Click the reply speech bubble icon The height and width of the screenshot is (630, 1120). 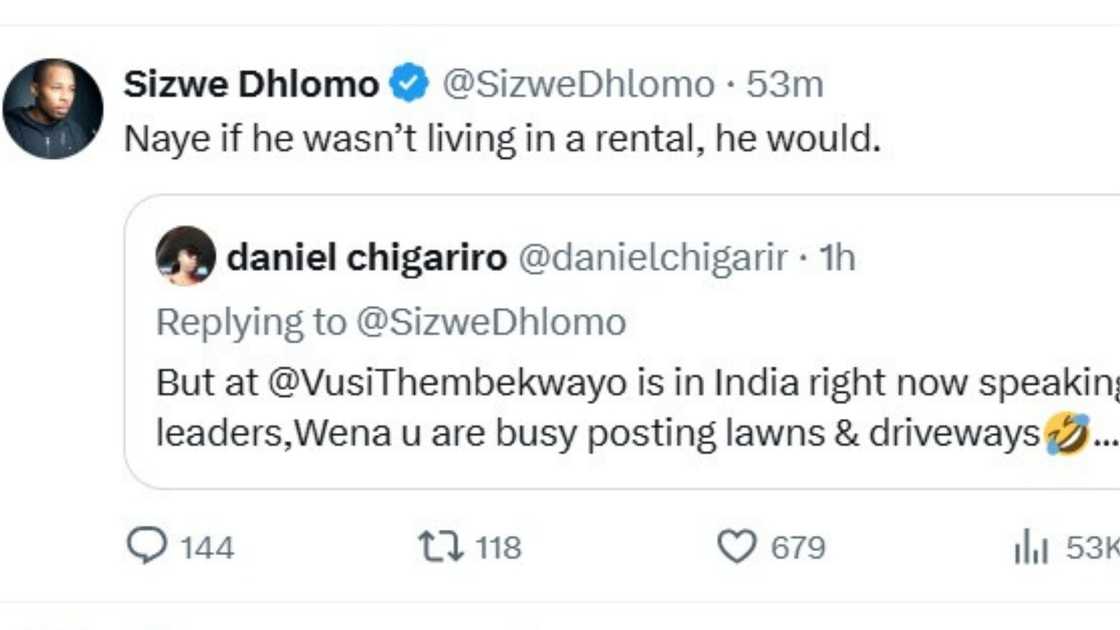[149, 546]
